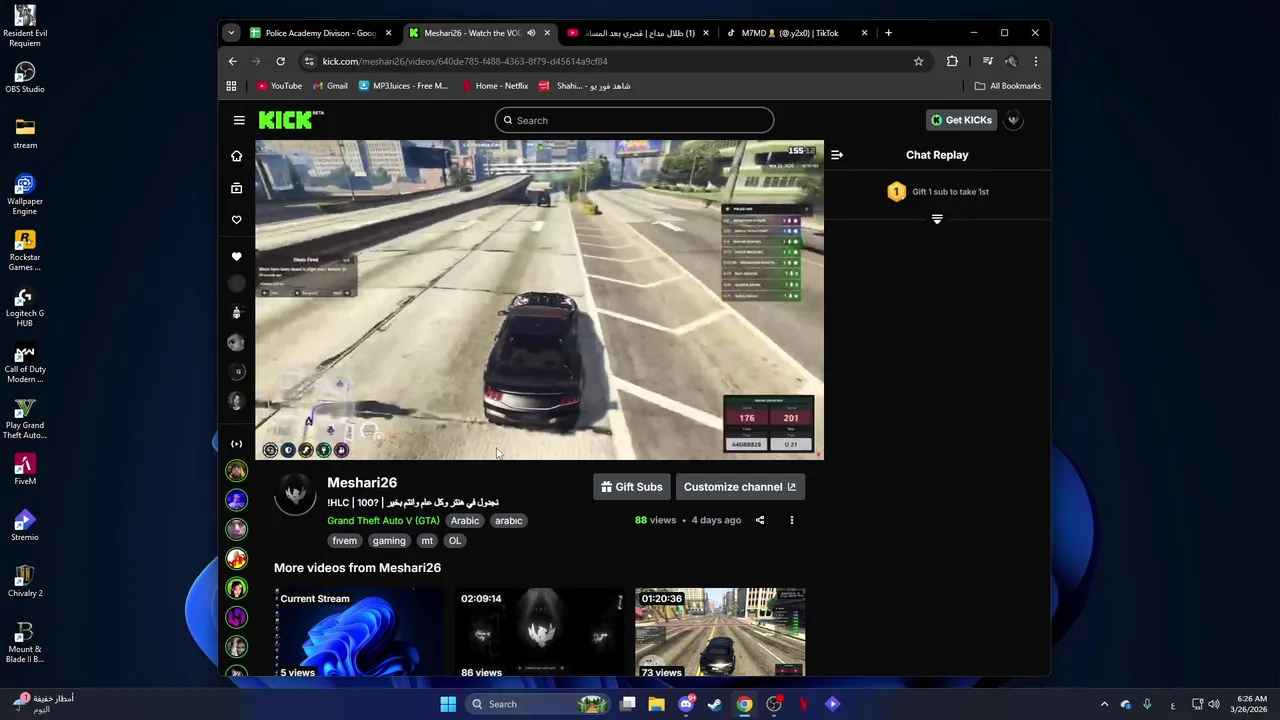Open volume control in system tray
Image resolution: width=1280 pixels, height=720 pixels.
tap(1214, 704)
